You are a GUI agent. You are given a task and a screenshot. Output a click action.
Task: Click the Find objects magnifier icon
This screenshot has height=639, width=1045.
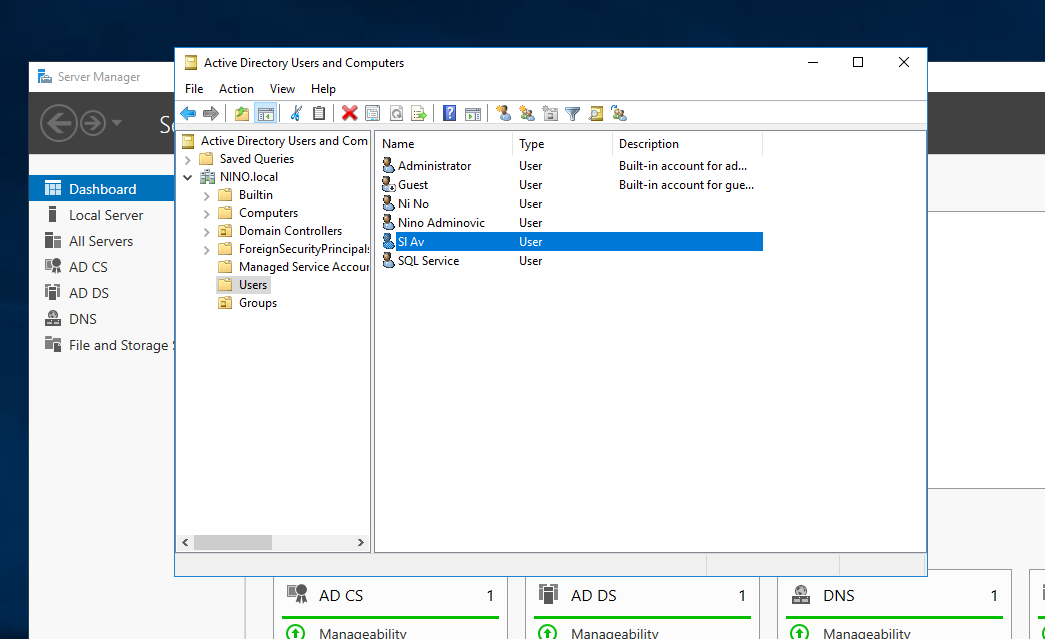coord(596,113)
